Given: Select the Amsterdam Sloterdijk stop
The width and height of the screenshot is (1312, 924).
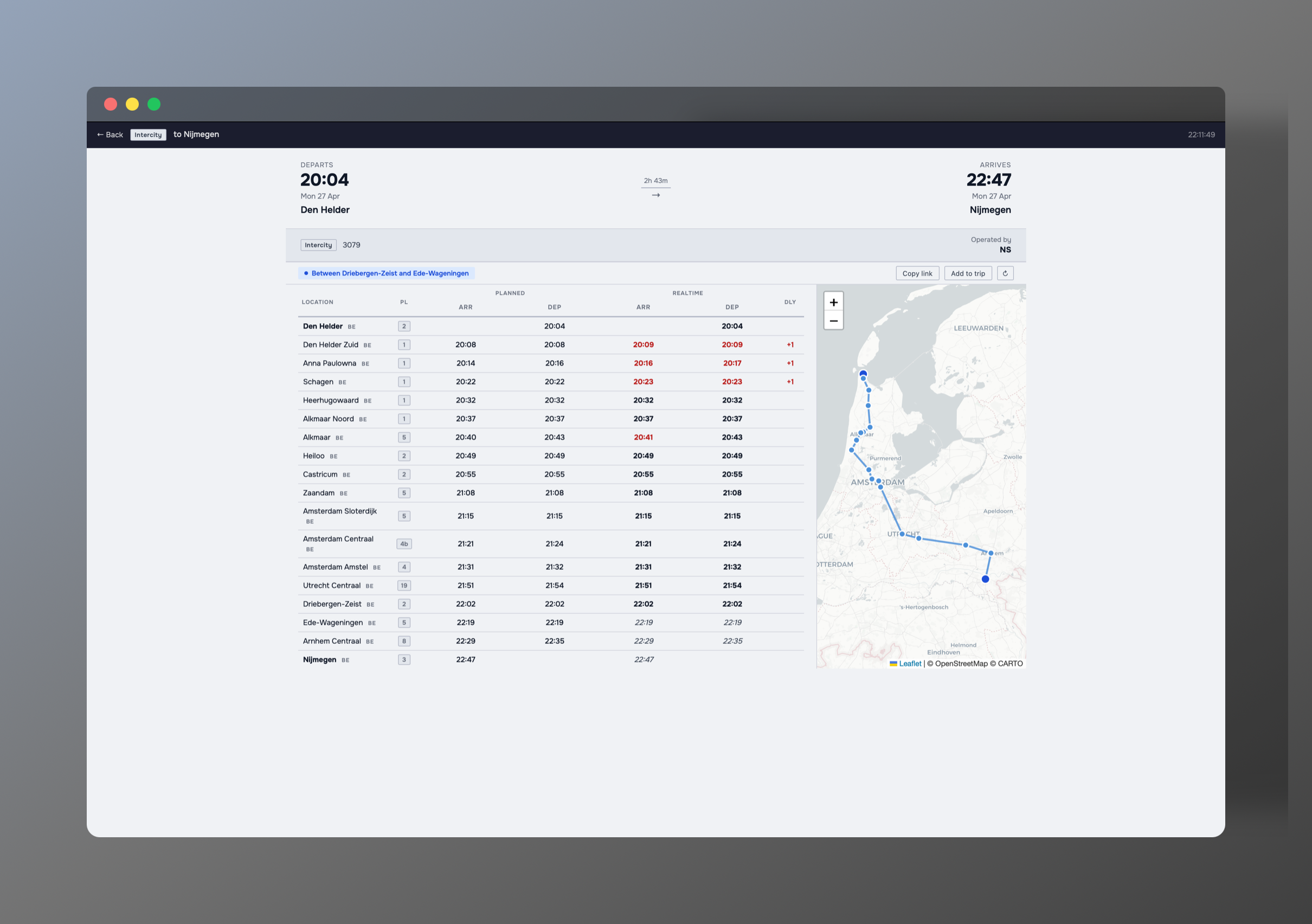Looking at the screenshot, I should click(x=339, y=511).
